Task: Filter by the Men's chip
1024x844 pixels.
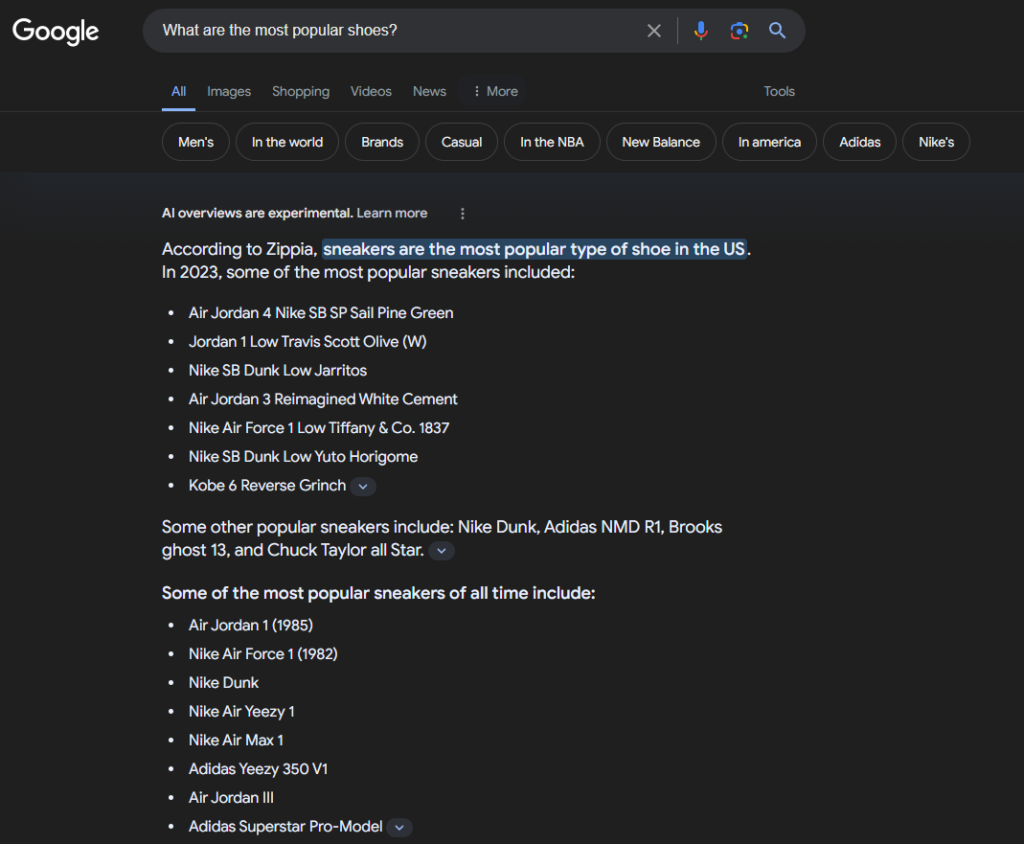Action: click(x=196, y=142)
